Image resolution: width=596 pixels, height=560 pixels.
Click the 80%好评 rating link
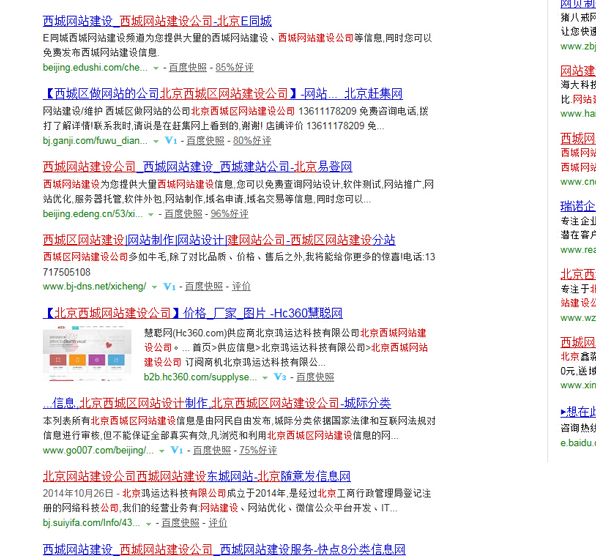pyautogui.click(x=252, y=141)
